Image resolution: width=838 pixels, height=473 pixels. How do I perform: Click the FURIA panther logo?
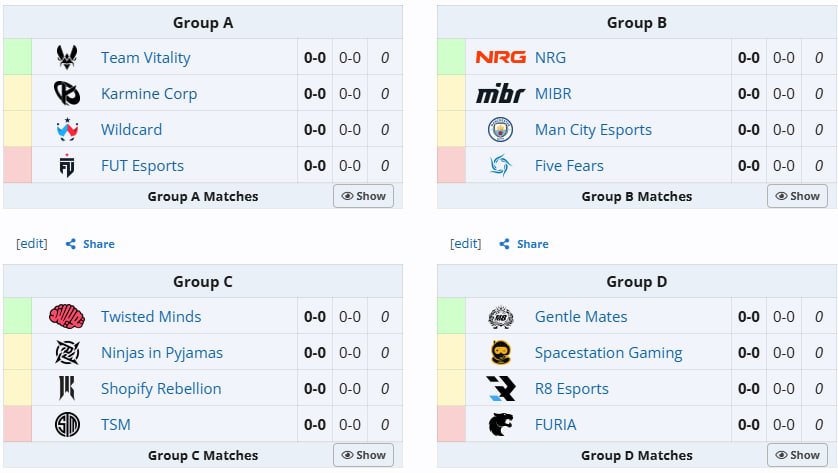[x=500, y=424]
